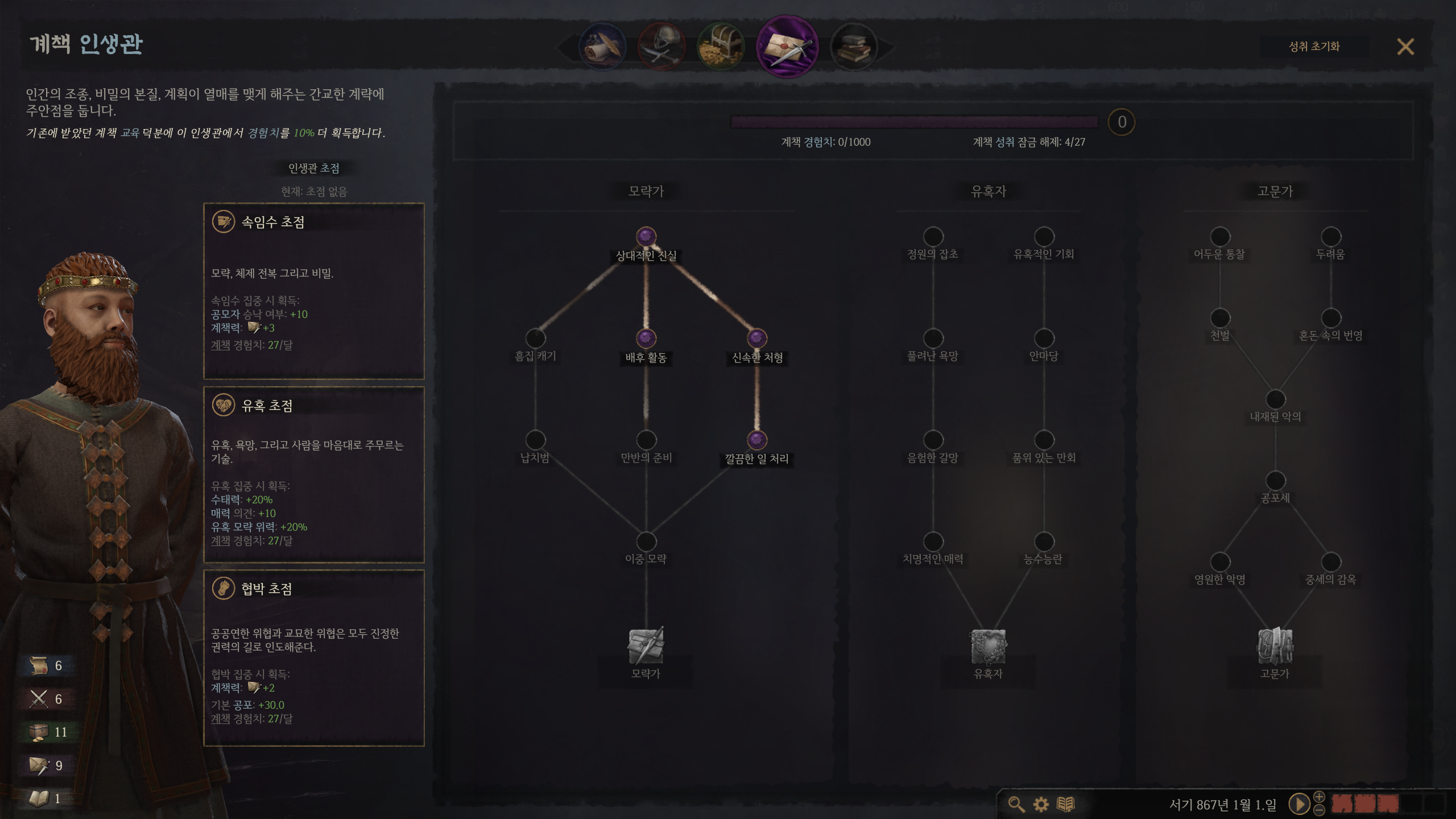Click the 유혹자 final trait heart icon
This screenshot has height=819, width=1456.
pos(988,646)
